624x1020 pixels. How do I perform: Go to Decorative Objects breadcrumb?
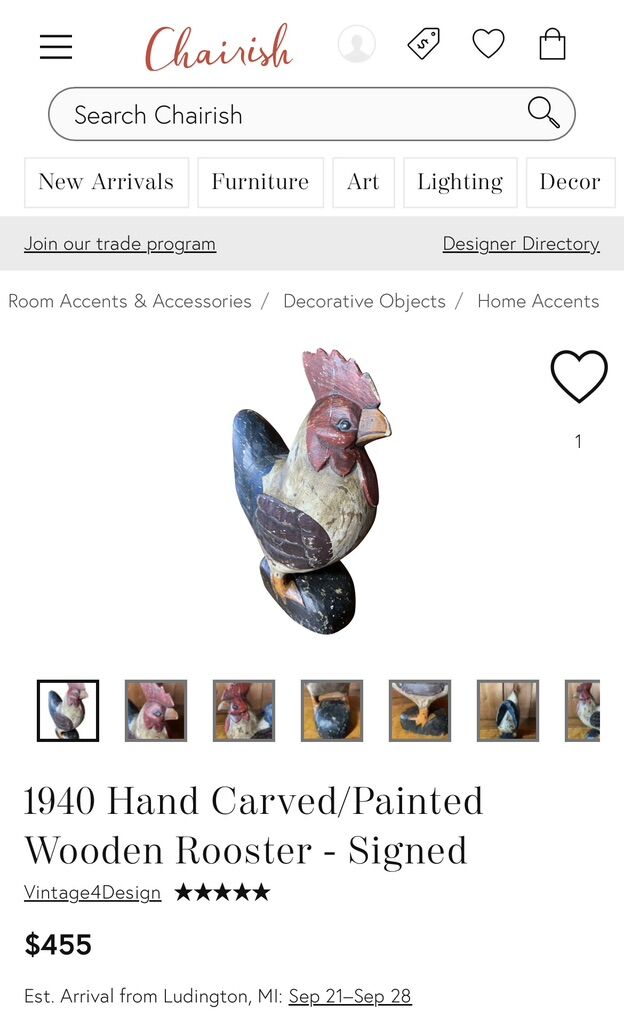[364, 301]
